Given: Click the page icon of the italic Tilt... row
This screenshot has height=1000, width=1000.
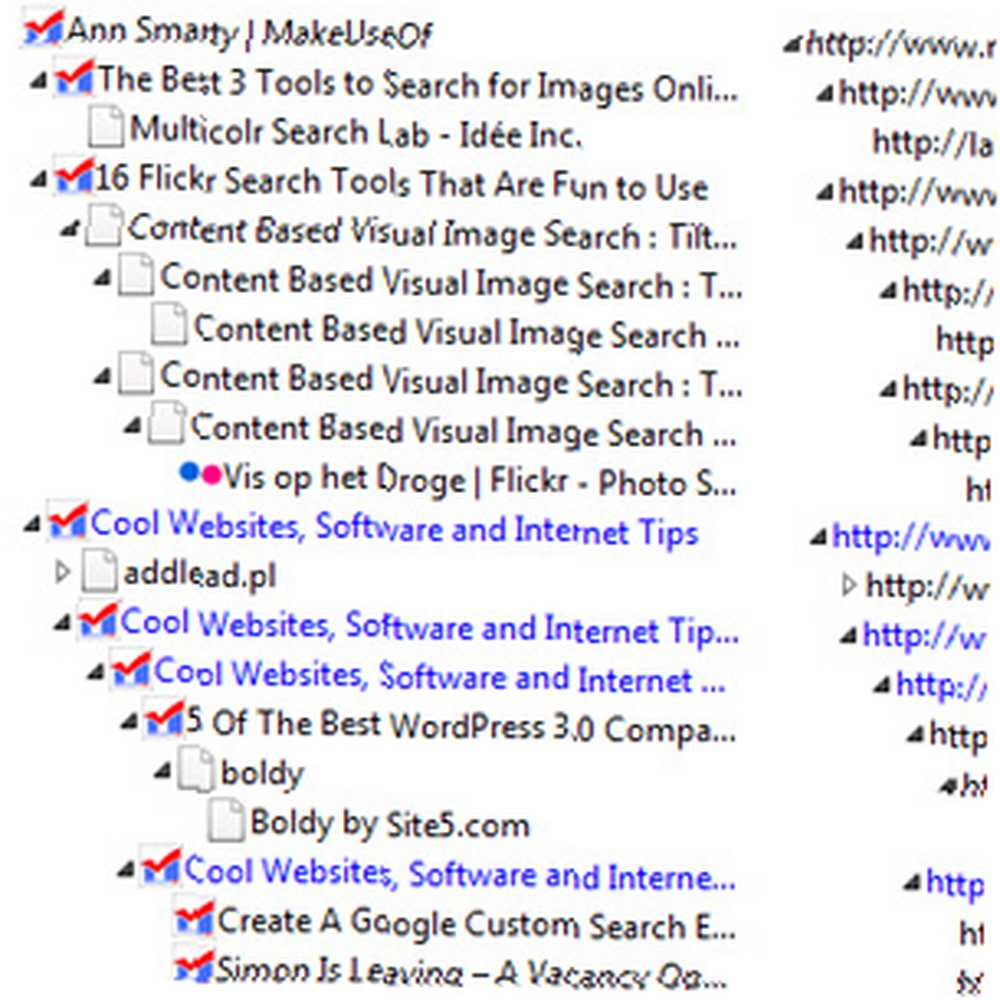Looking at the screenshot, I should [103, 225].
